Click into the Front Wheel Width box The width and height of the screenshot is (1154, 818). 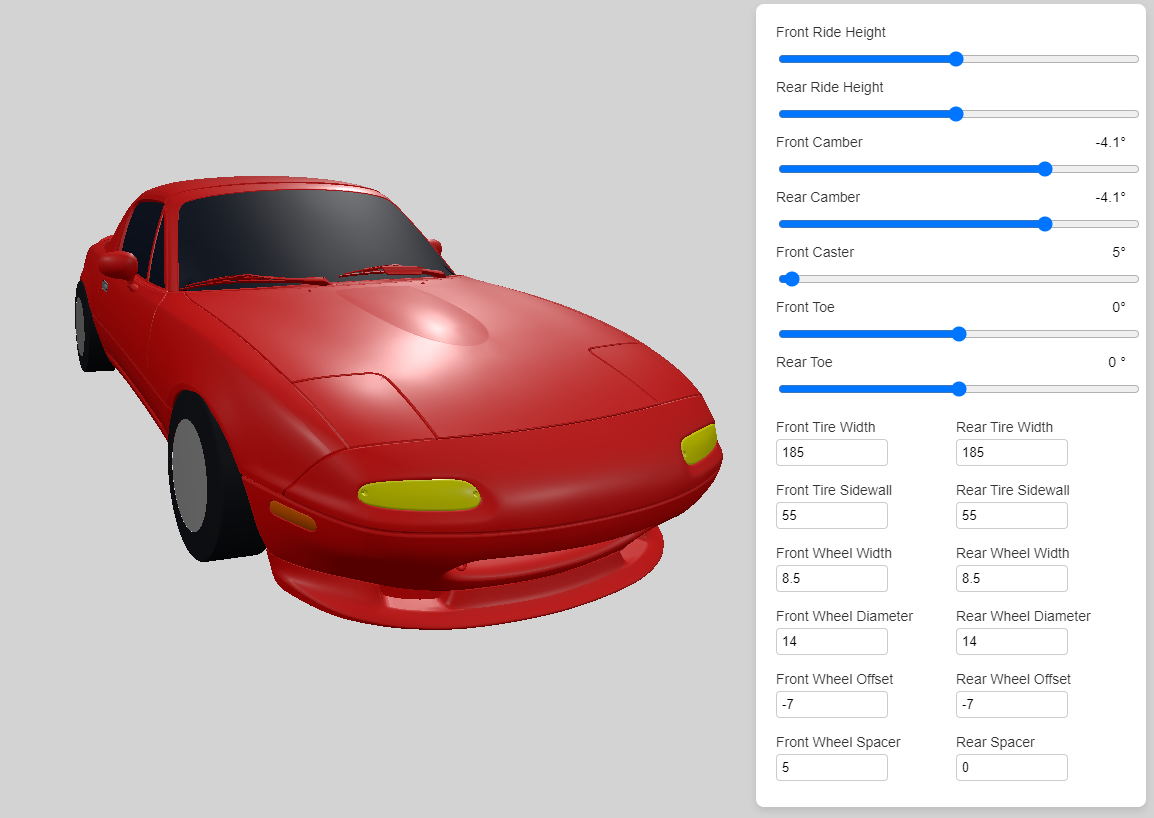(x=831, y=579)
